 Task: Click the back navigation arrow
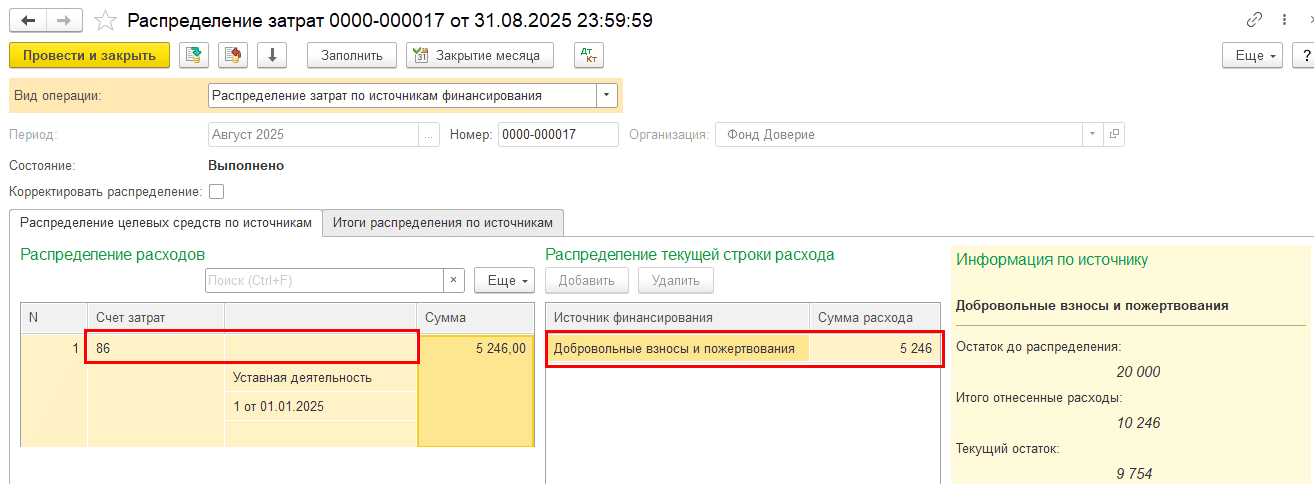[28, 20]
